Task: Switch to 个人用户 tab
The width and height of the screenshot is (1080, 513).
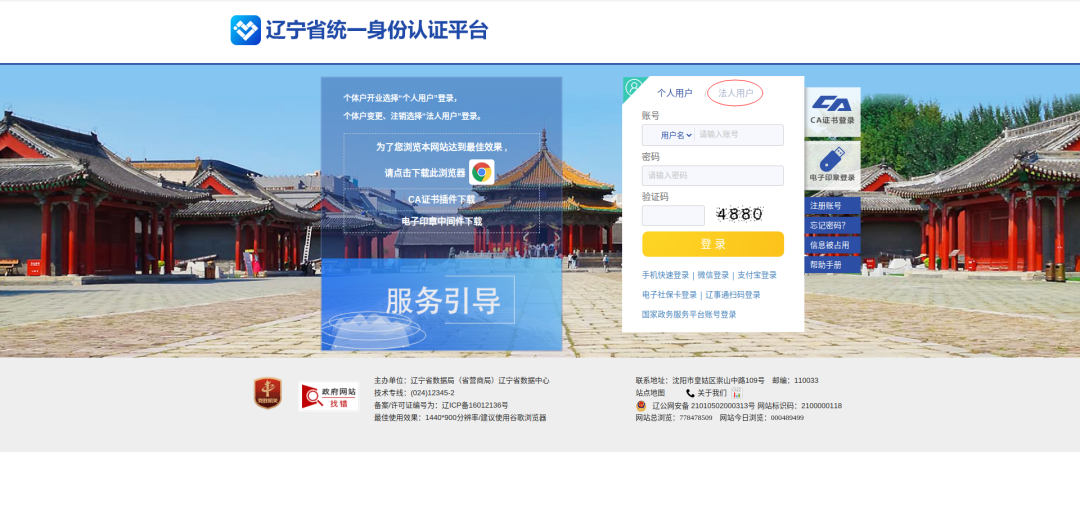Action: point(674,93)
